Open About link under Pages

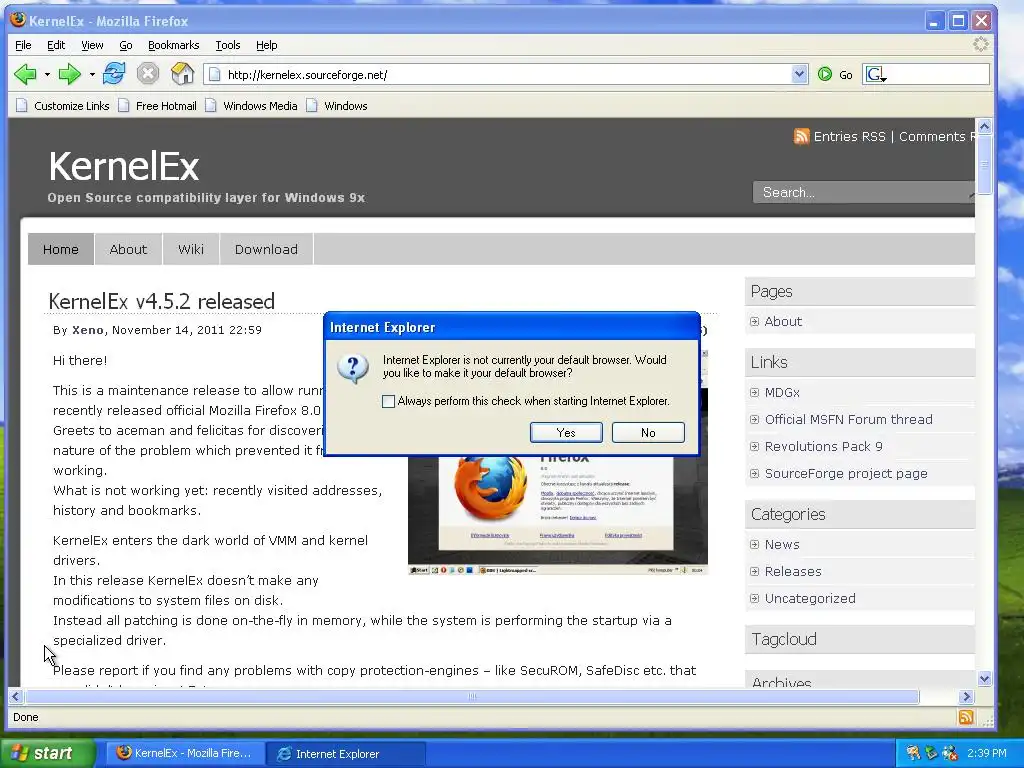pos(783,321)
